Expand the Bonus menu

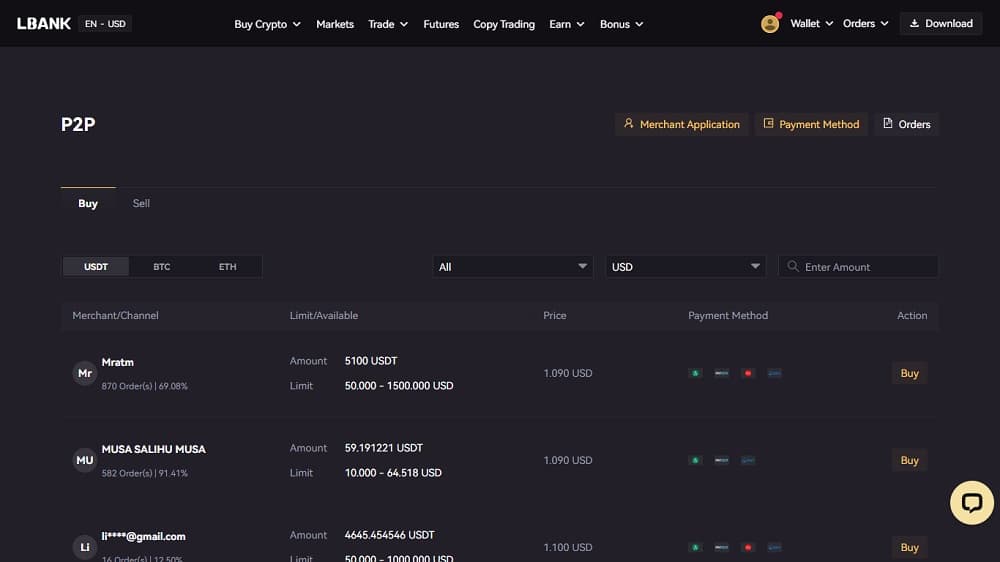click(621, 24)
